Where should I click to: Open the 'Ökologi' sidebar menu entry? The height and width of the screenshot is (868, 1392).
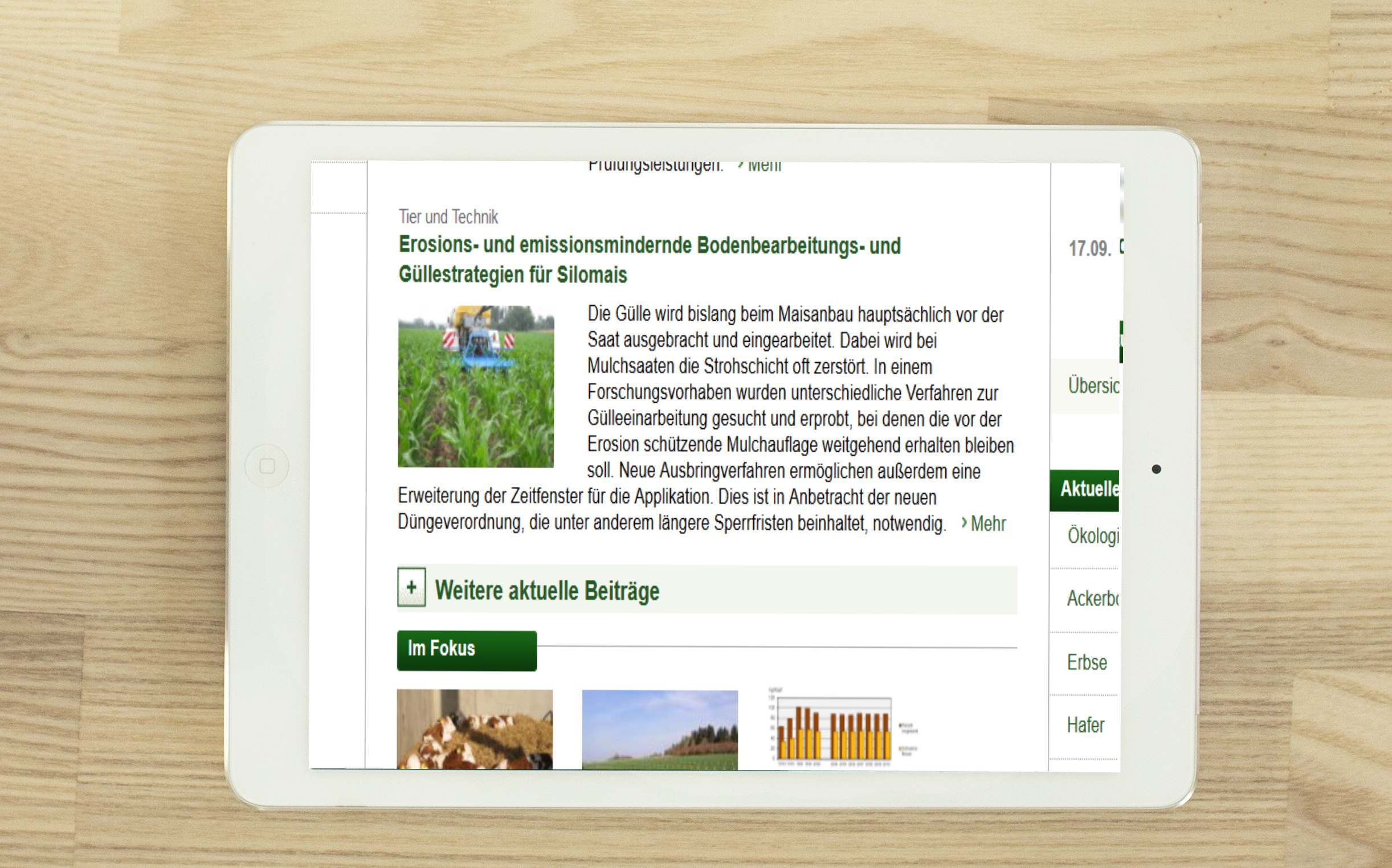coord(1092,535)
